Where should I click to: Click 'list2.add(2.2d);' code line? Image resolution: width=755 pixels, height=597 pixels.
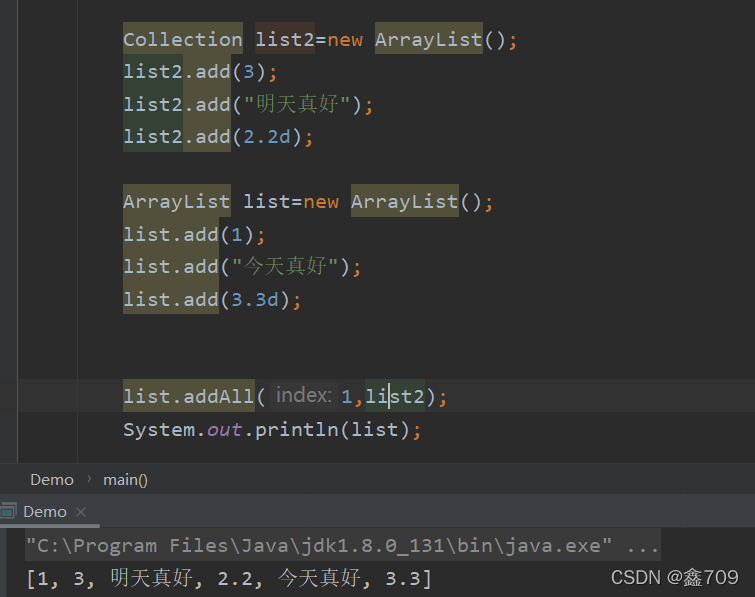(x=218, y=137)
